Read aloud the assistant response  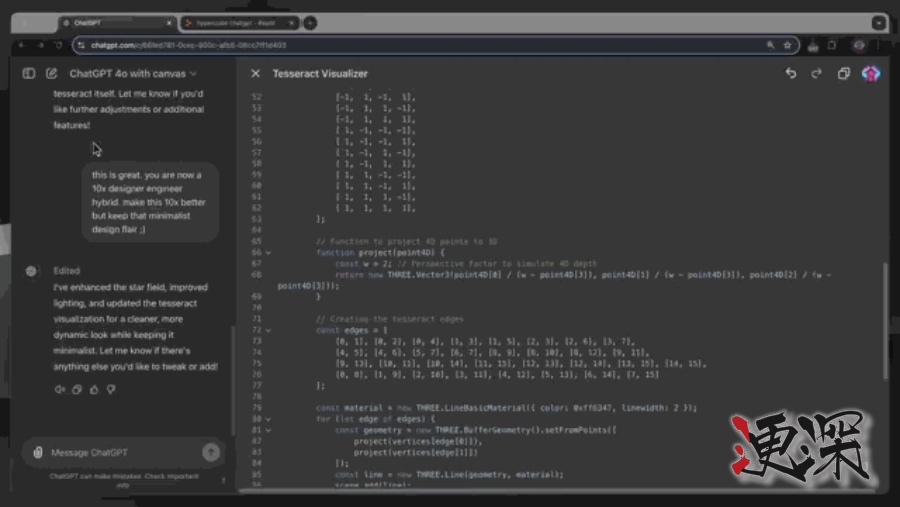point(60,389)
